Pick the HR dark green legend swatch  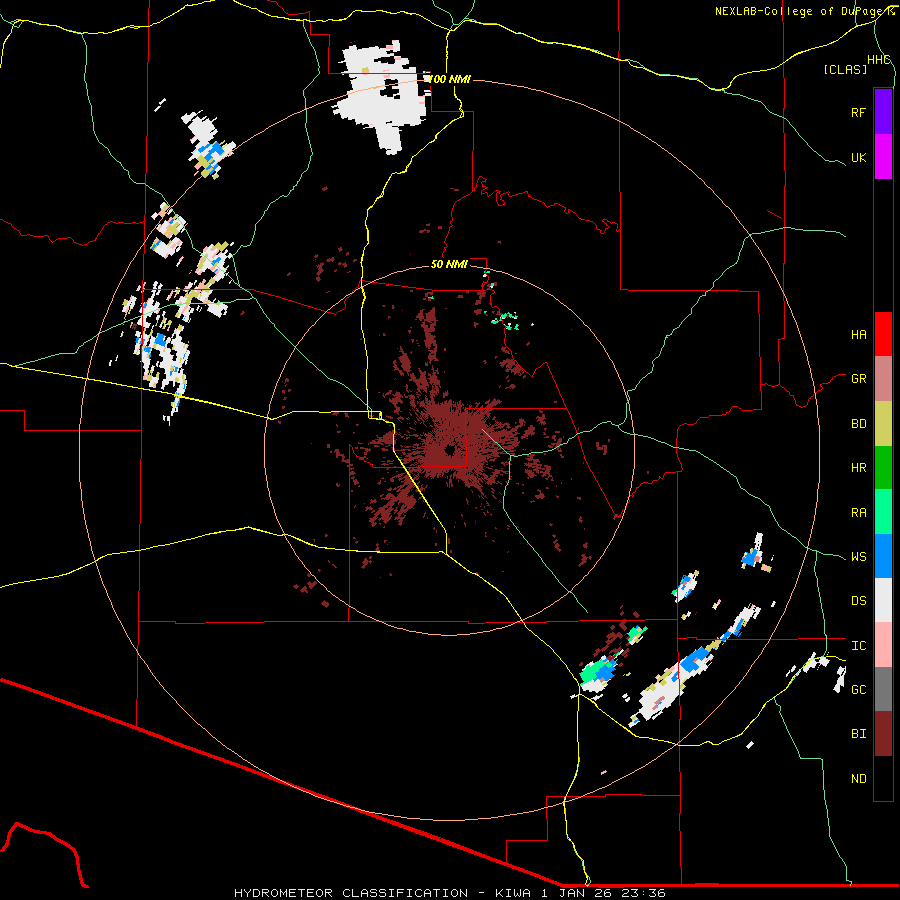click(x=883, y=468)
